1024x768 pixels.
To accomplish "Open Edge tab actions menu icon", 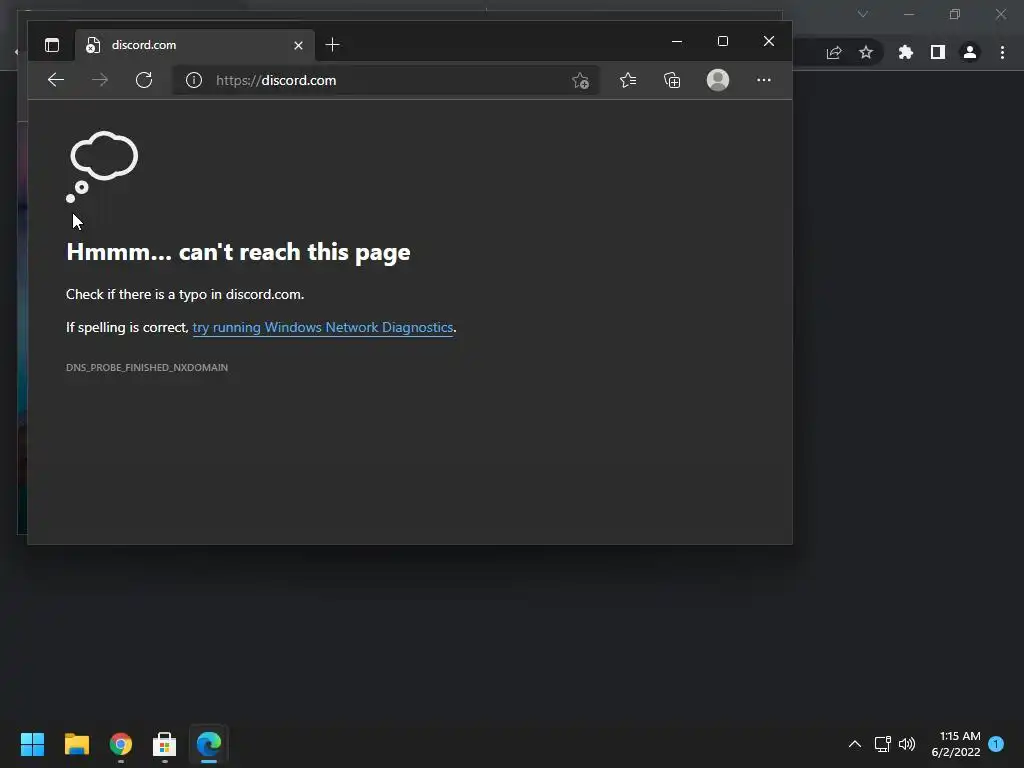I will pyautogui.click(x=52, y=45).
